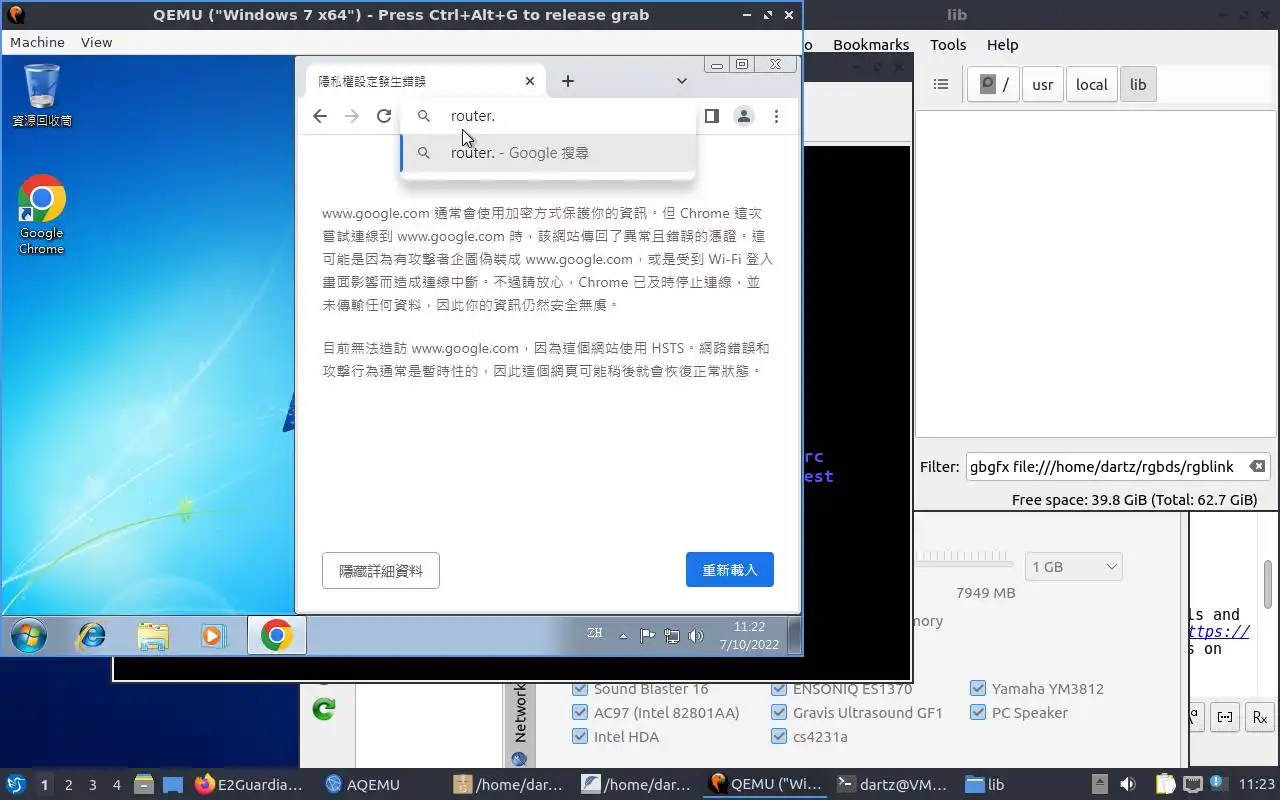The width and height of the screenshot is (1280, 800).
Task: Open Windows network tray icon
Action: pyautogui.click(x=672, y=636)
